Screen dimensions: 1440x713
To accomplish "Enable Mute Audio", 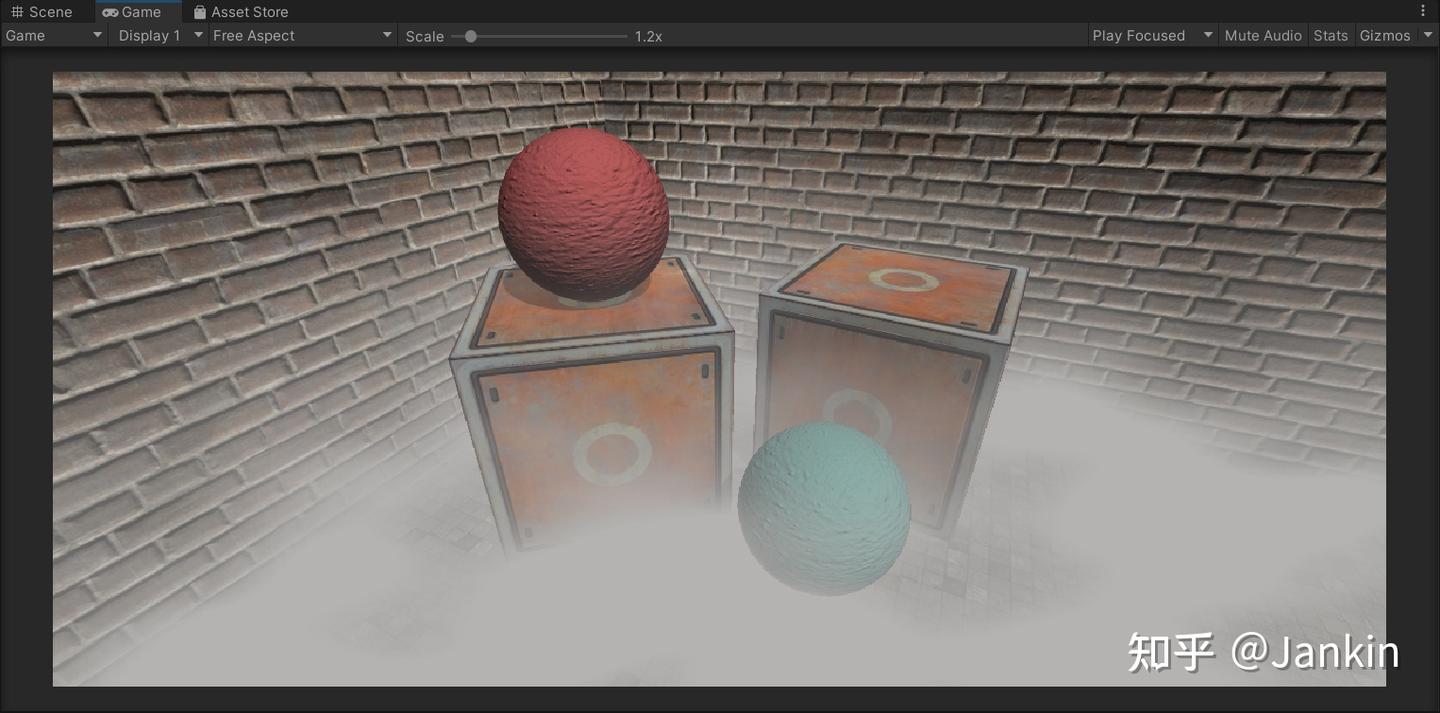I will [x=1263, y=34].
